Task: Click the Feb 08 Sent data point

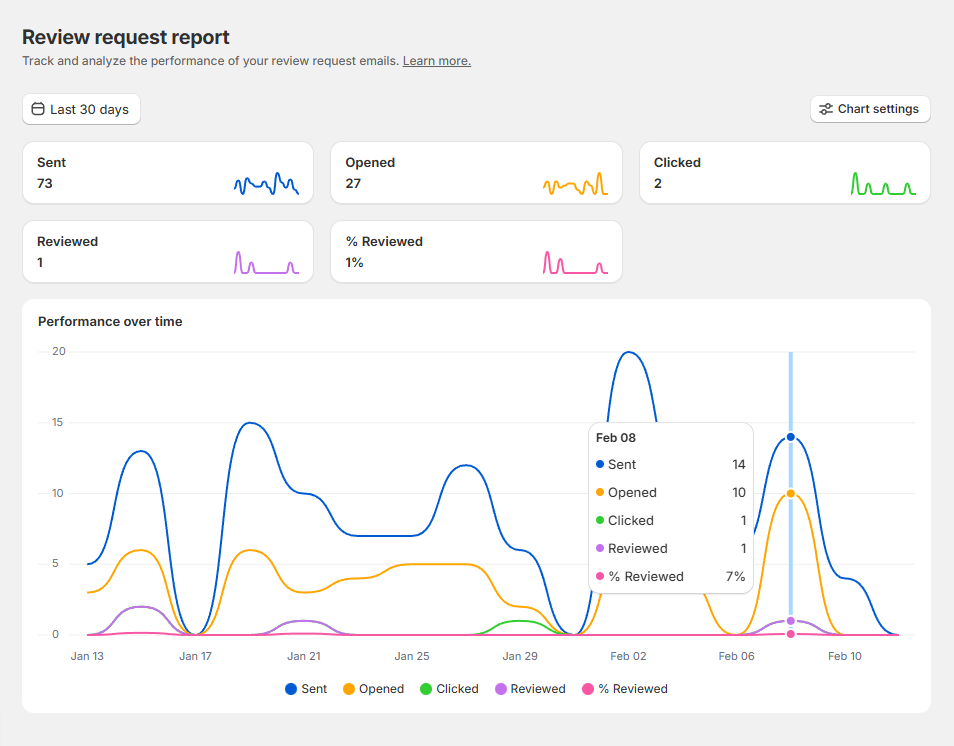Action: click(790, 437)
